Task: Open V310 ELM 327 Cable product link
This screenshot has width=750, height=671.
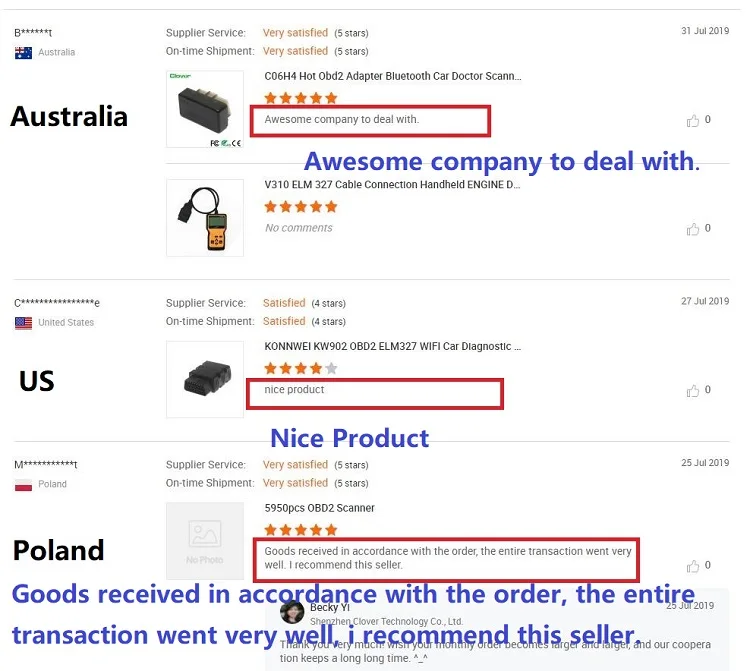Action: tap(392, 185)
